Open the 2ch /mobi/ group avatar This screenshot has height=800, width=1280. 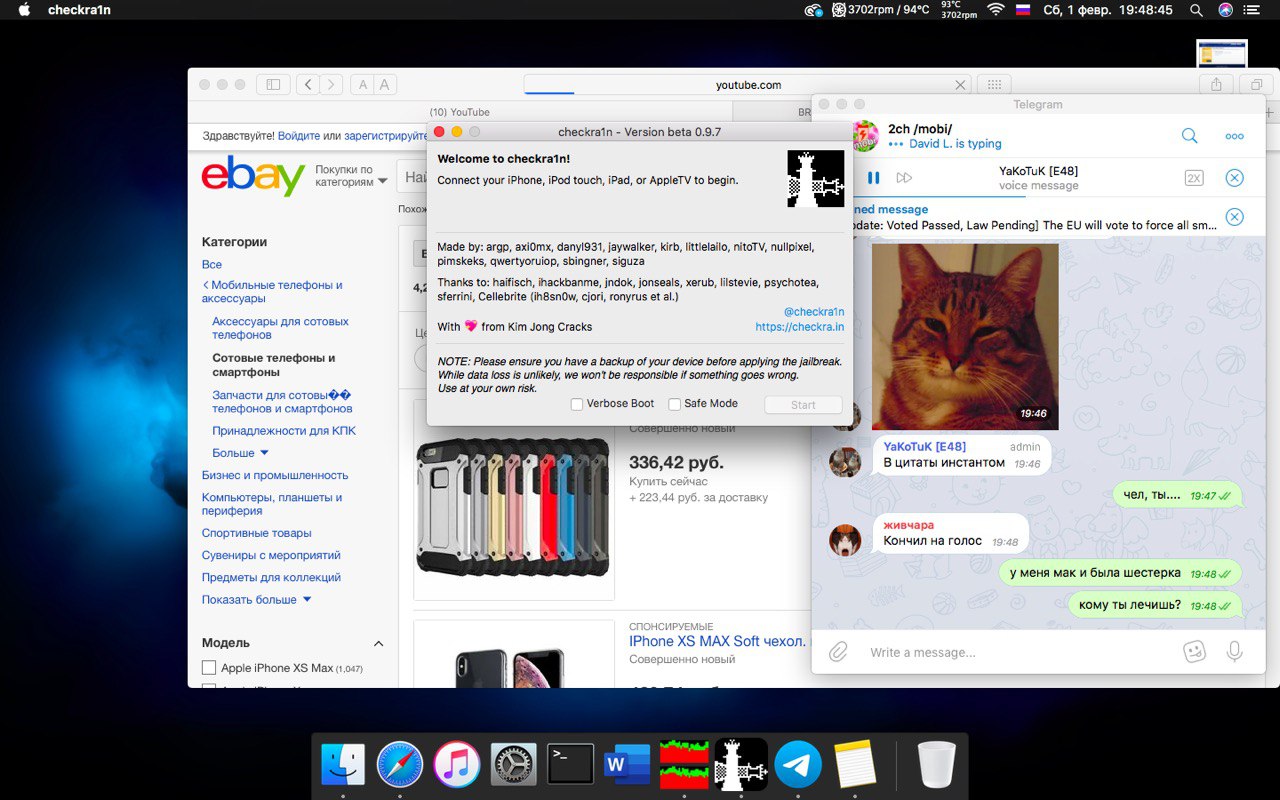click(865, 136)
